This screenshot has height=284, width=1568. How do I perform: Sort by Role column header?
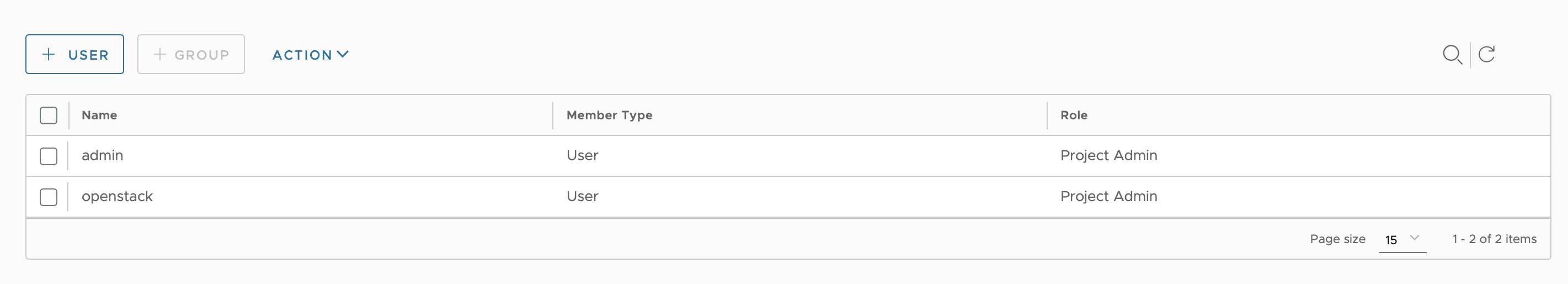(x=1074, y=115)
